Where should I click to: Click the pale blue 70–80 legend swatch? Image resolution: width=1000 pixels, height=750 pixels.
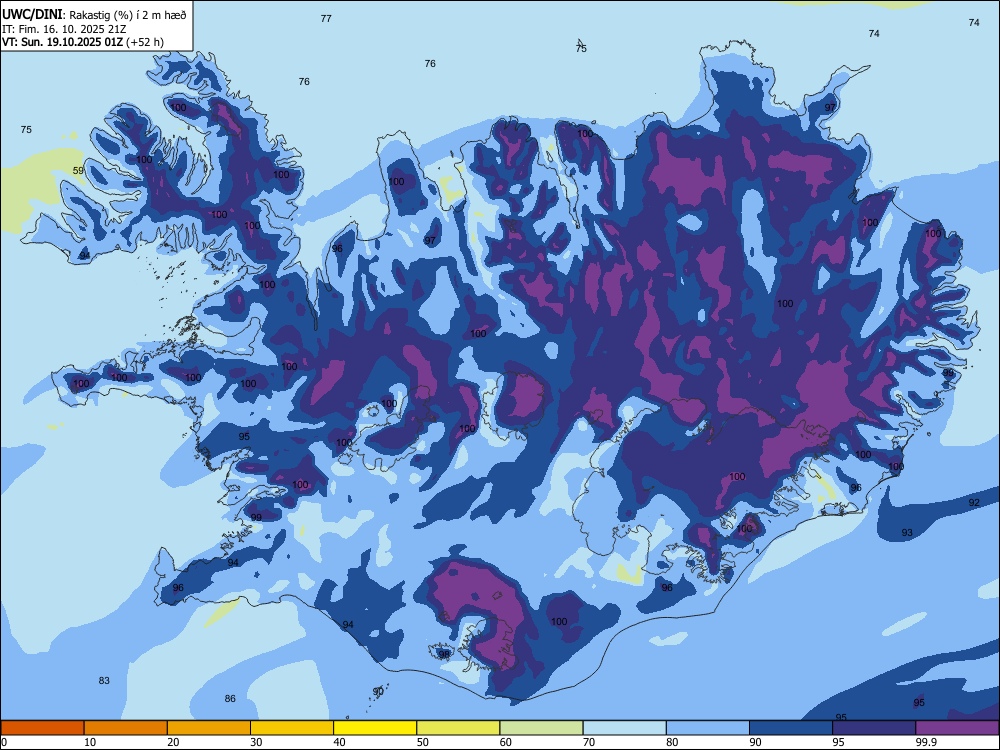[624, 728]
